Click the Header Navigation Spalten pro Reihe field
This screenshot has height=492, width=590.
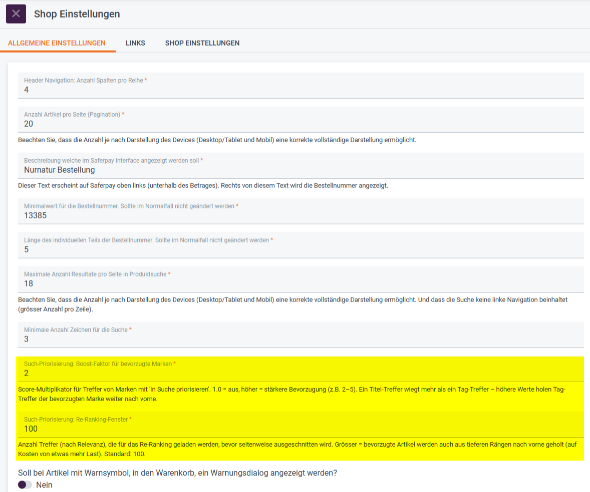click(x=301, y=85)
